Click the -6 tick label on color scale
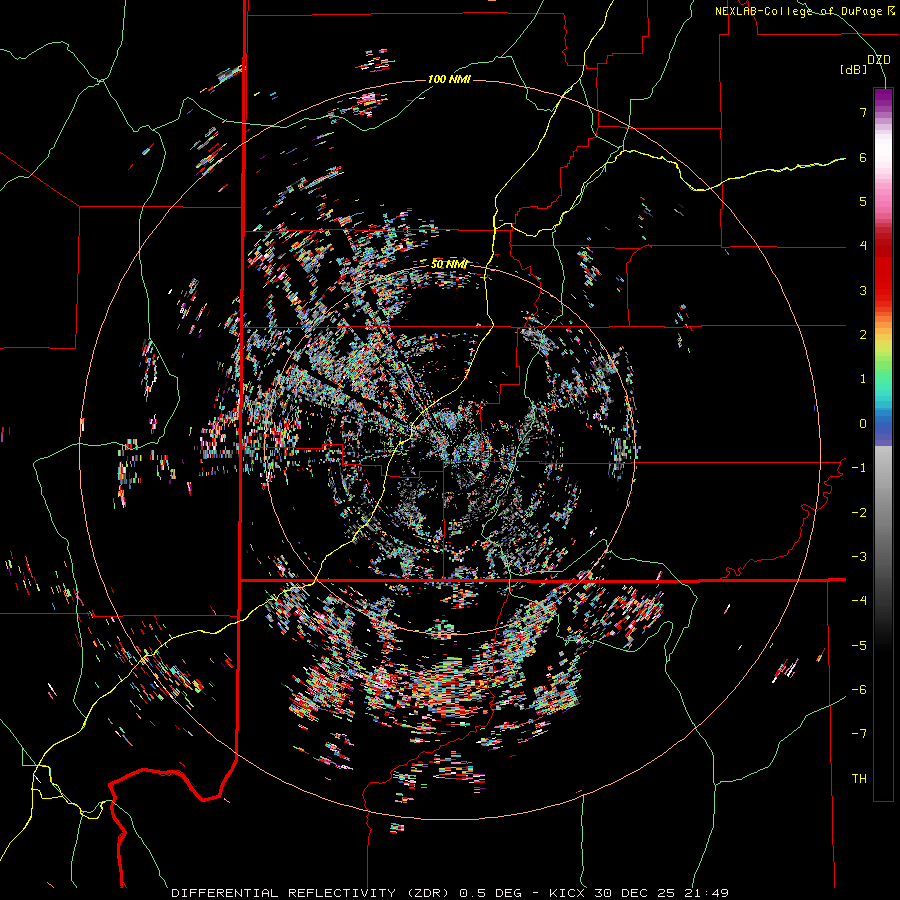This screenshot has height=900, width=900. coord(859,690)
